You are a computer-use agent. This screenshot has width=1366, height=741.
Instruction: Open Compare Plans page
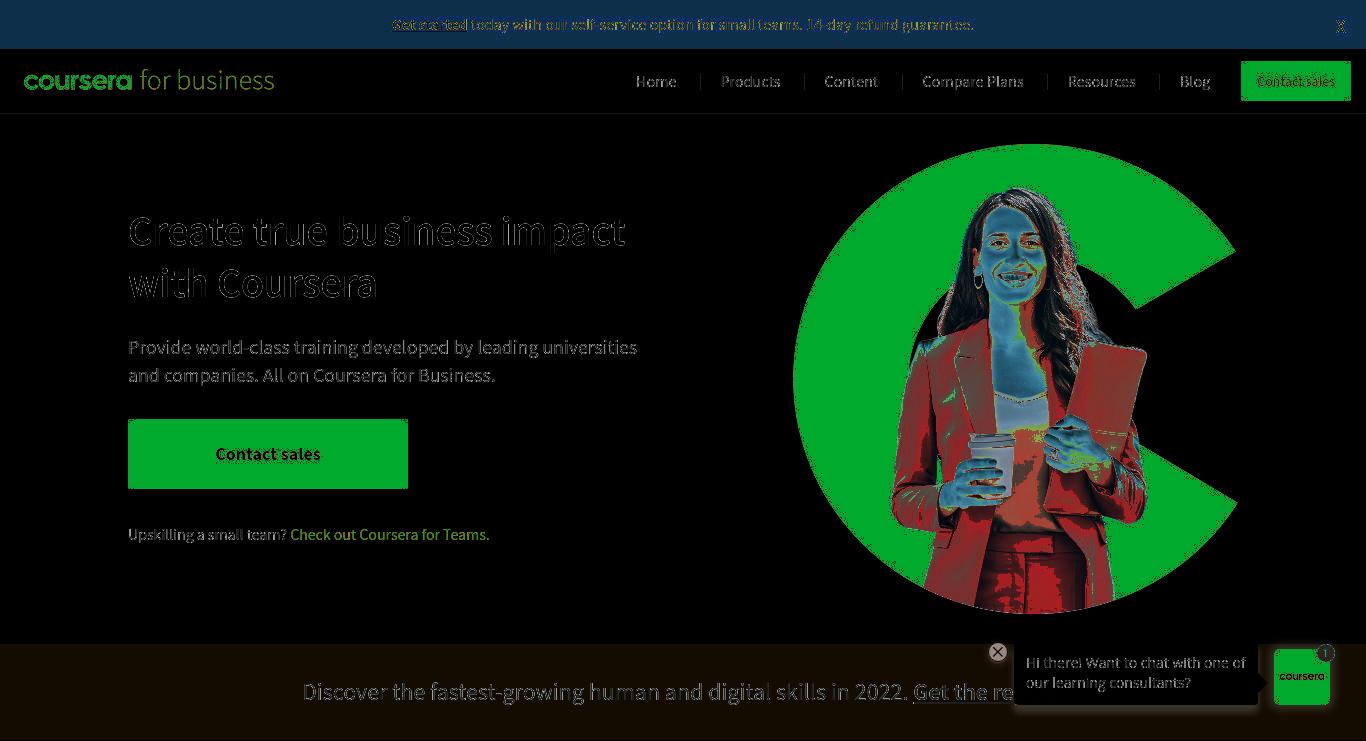tap(973, 81)
